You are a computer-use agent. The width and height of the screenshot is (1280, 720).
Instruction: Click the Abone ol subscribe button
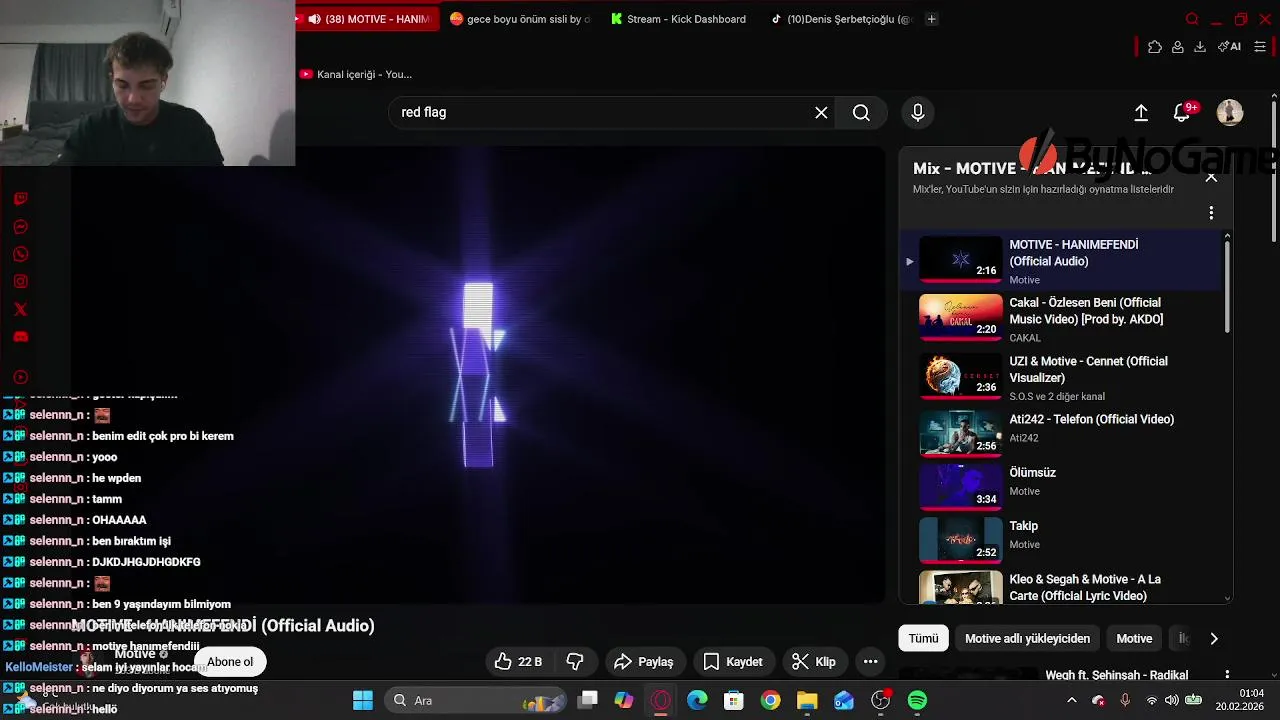coord(230,662)
